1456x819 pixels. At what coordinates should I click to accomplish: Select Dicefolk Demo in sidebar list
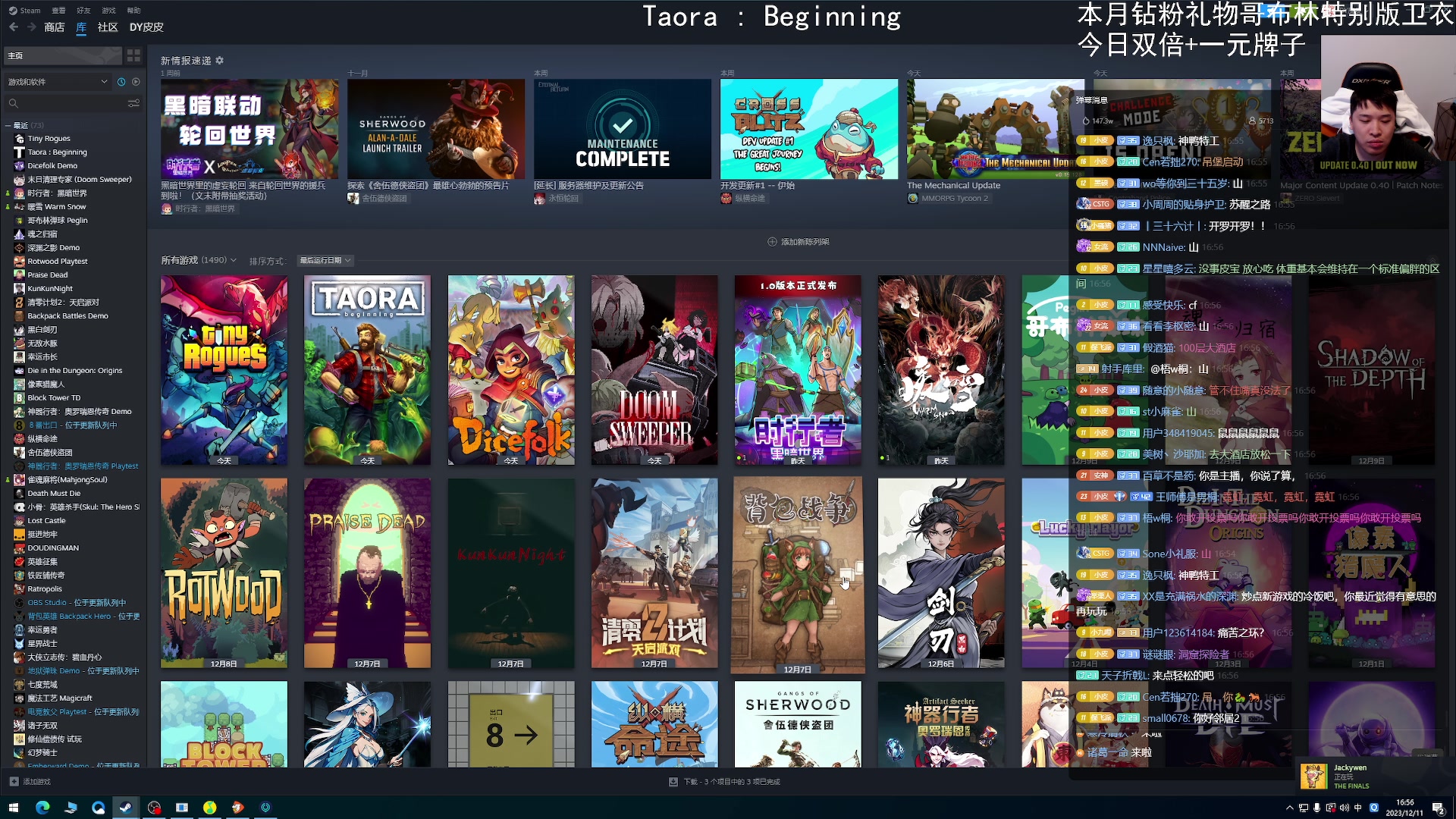(52, 166)
